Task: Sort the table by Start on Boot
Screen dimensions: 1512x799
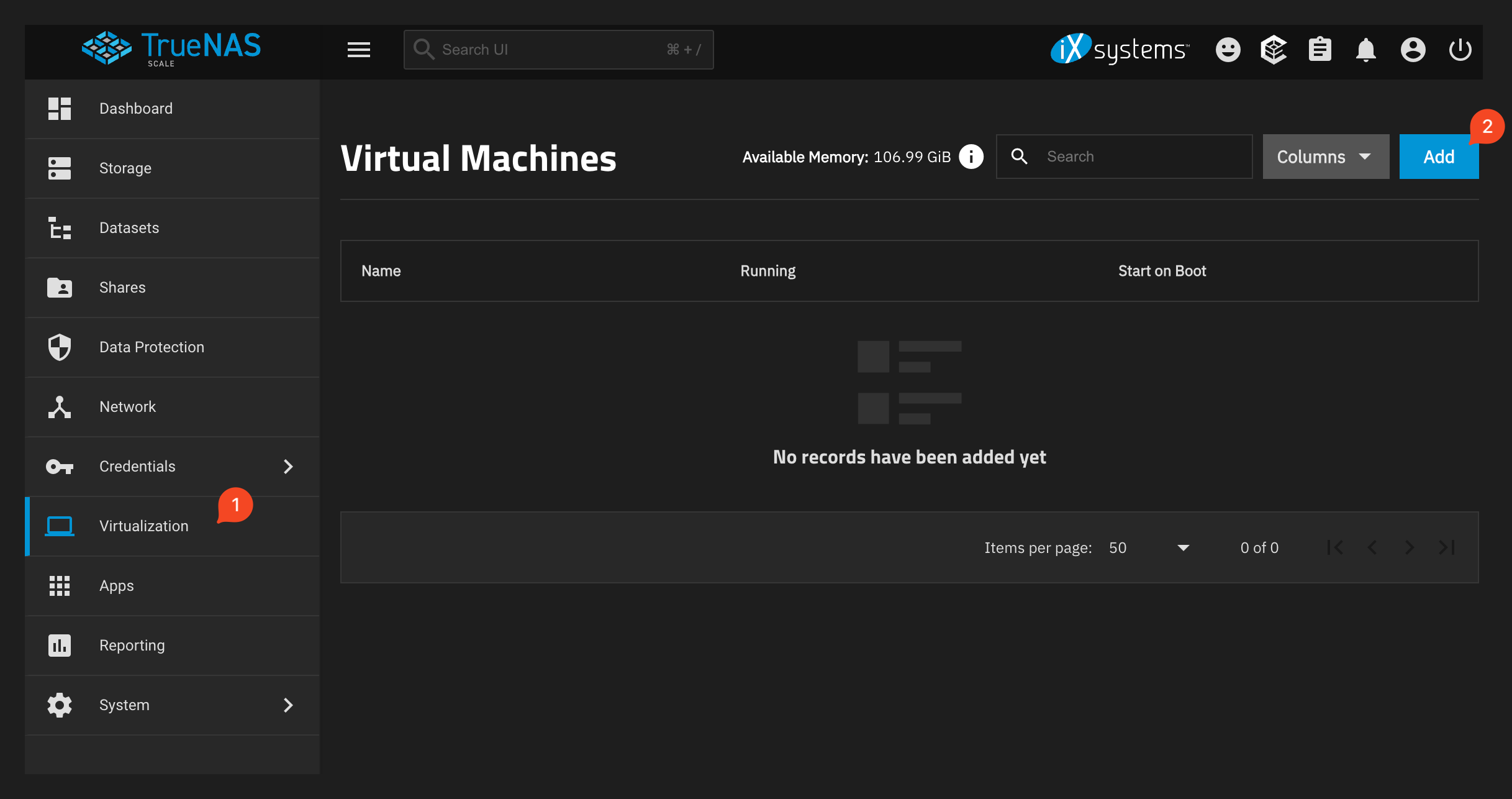Action: pyautogui.click(x=1162, y=270)
